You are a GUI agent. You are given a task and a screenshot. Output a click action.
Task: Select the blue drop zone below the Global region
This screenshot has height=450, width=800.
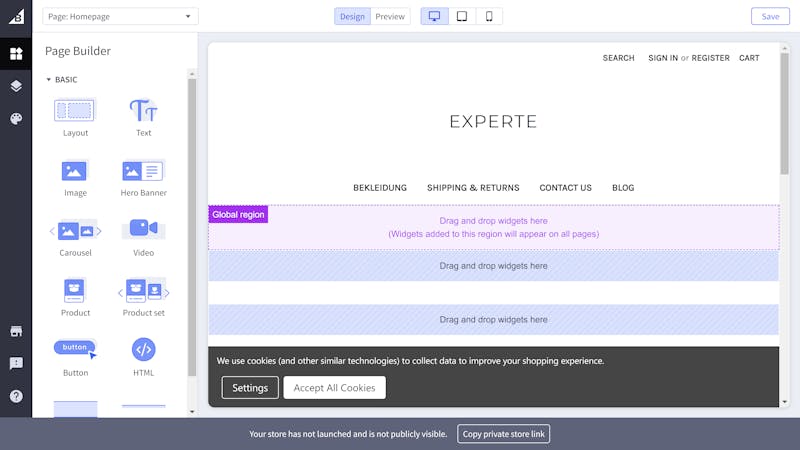tap(493, 266)
